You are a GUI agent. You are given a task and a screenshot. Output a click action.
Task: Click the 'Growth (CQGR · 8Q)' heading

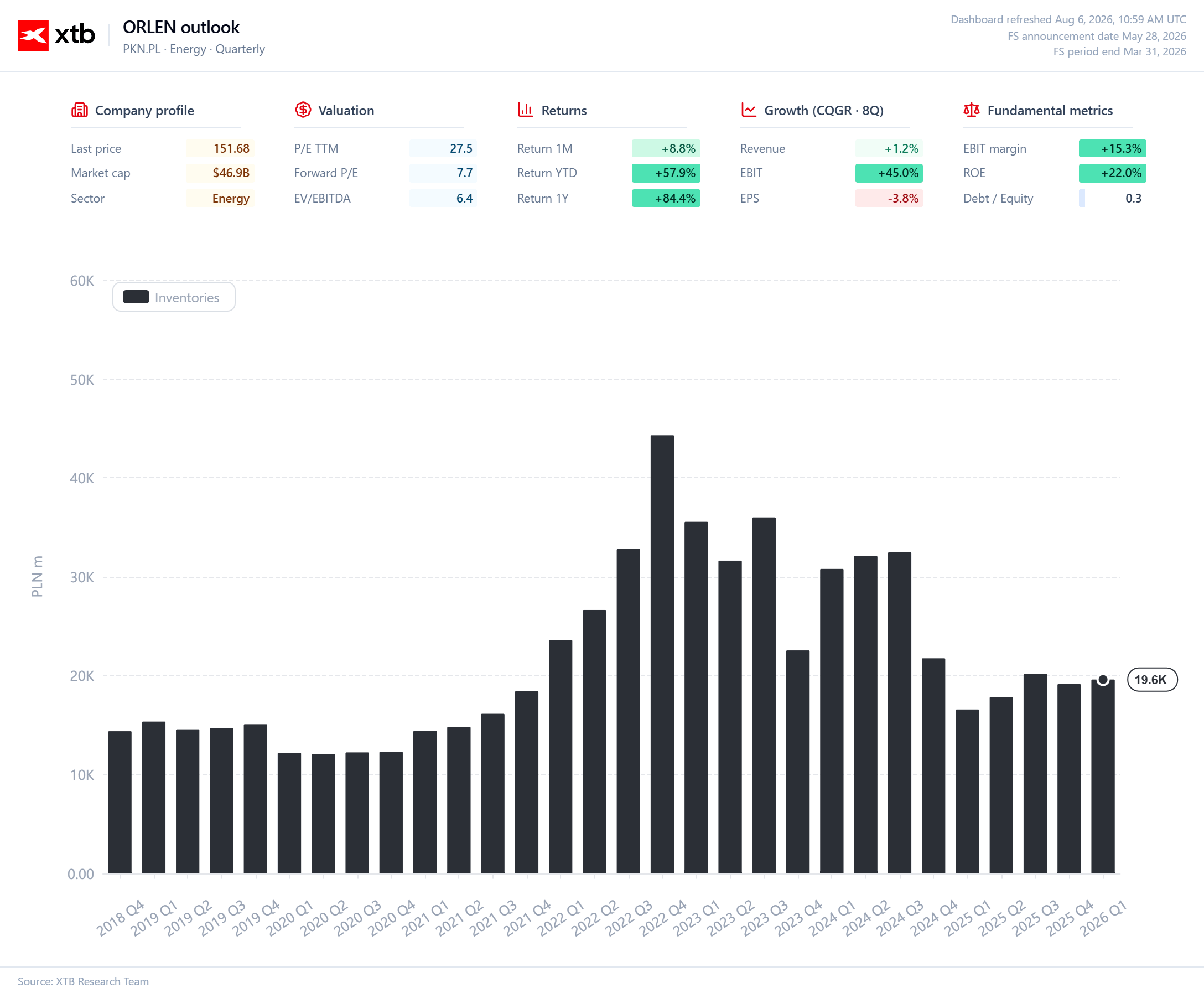pyautogui.click(x=824, y=110)
